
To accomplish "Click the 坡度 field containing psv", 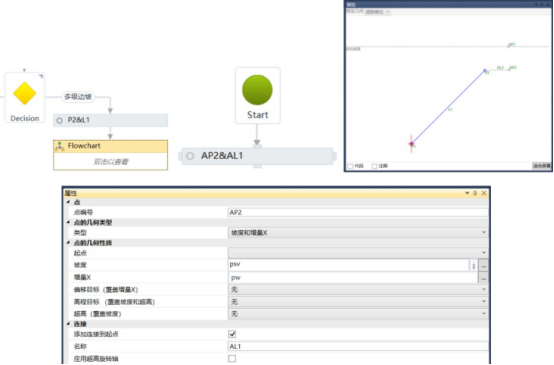I will point(348,265).
